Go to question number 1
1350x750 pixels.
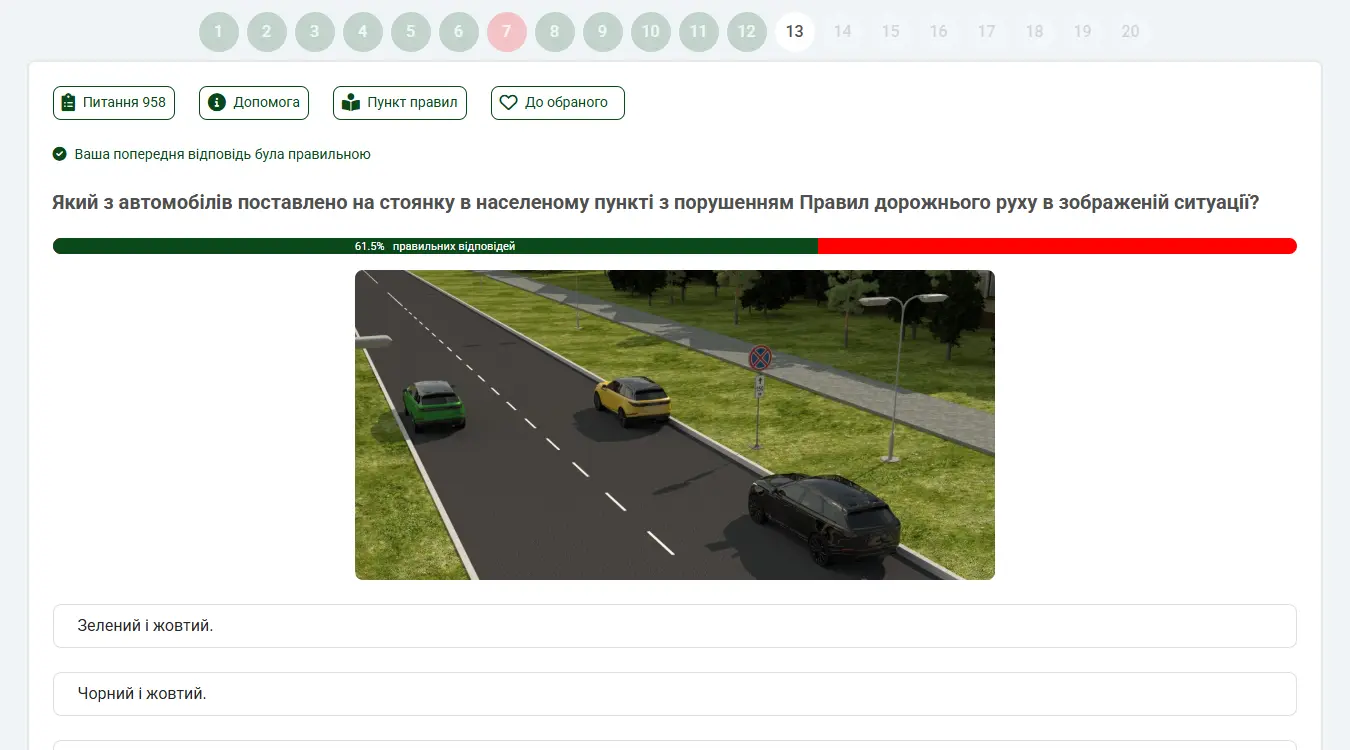[x=219, y=31]
